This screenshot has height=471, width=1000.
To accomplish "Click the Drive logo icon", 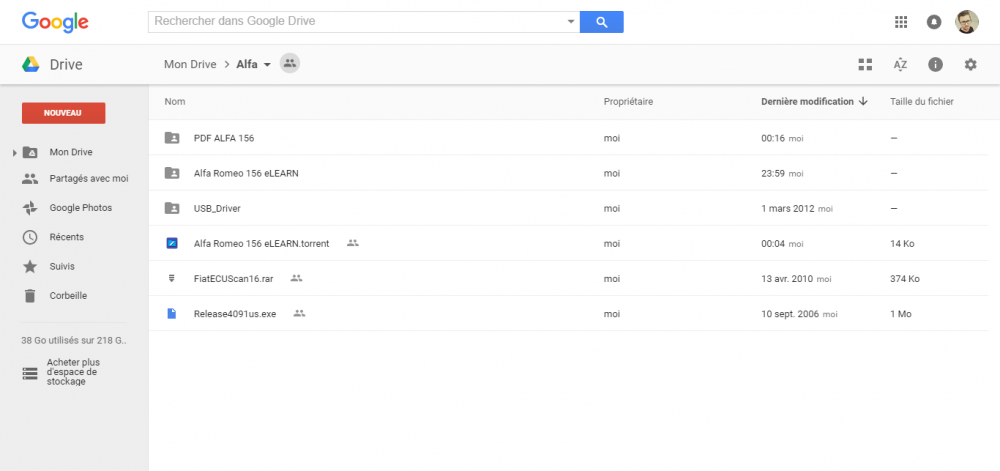I will click(x=31, y=64).
